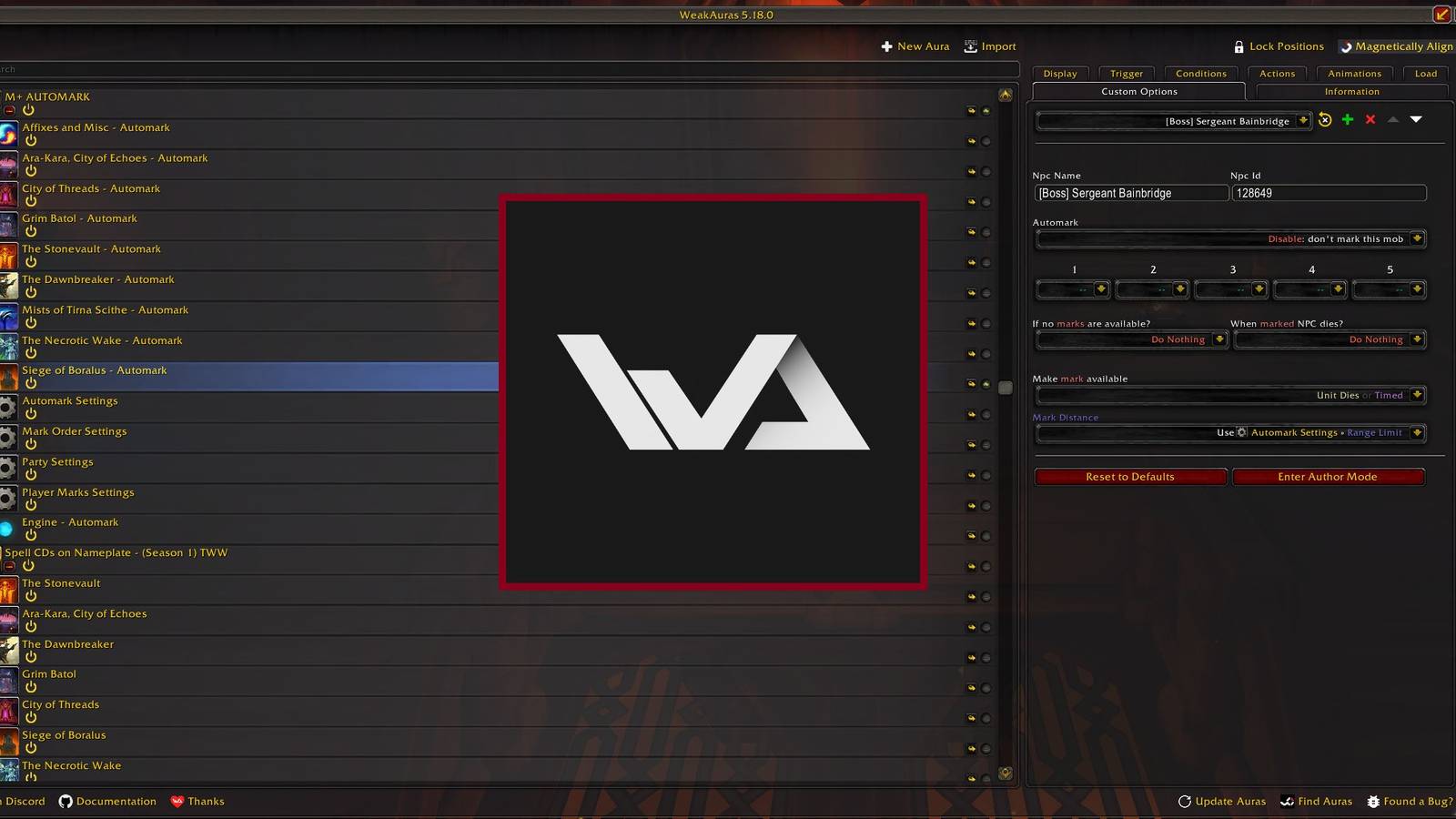Click the green plus add-entry icon

point(1348,120)
